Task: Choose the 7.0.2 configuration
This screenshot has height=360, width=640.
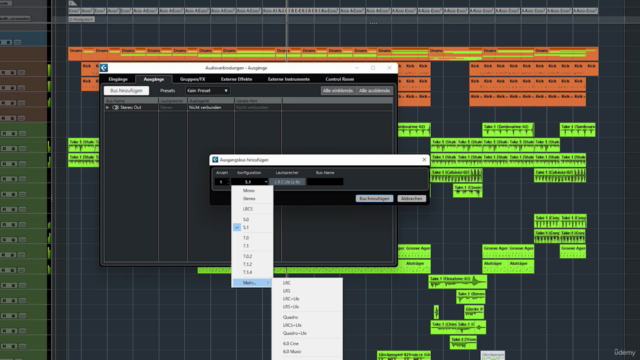Action: (x=252, y=256)
